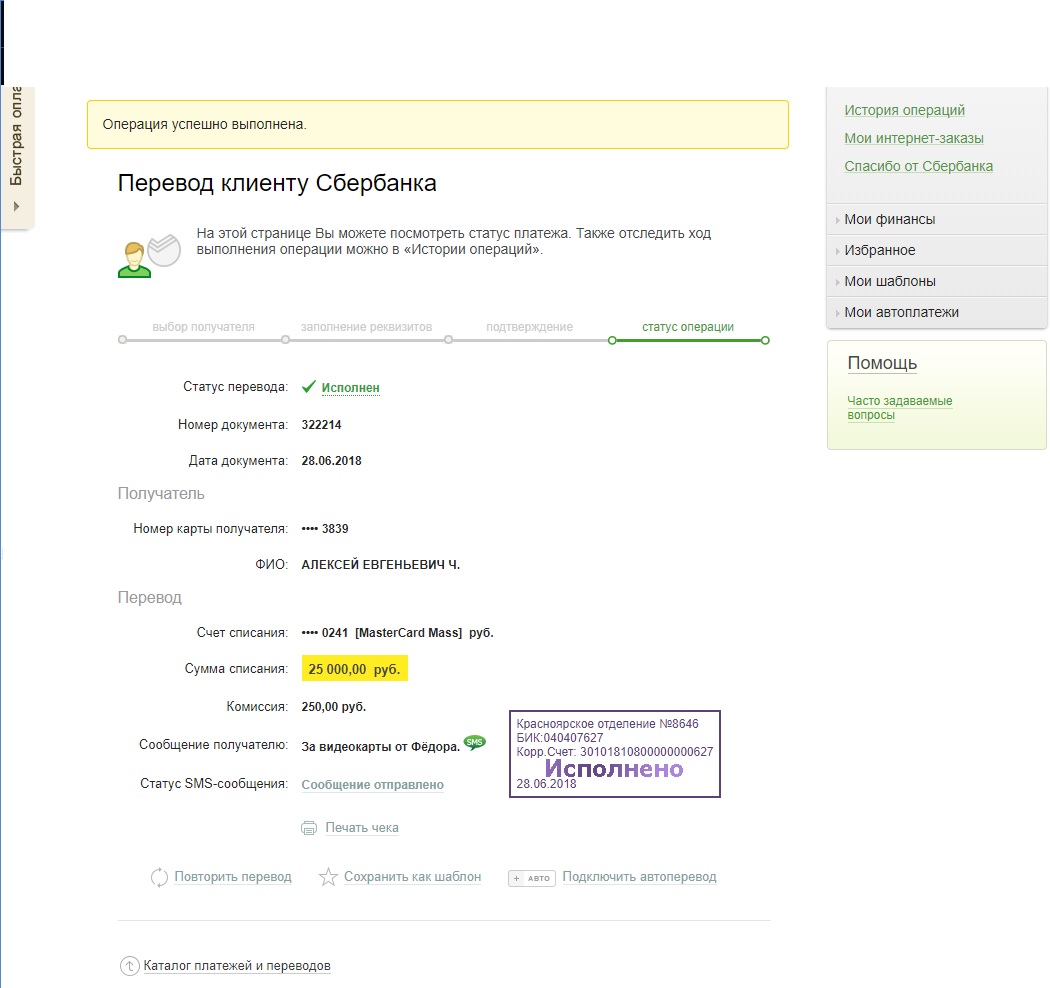Click the green checkmark next to Исполнен
This screenshot has width=1050, height=988.
(x=309, y=387)
